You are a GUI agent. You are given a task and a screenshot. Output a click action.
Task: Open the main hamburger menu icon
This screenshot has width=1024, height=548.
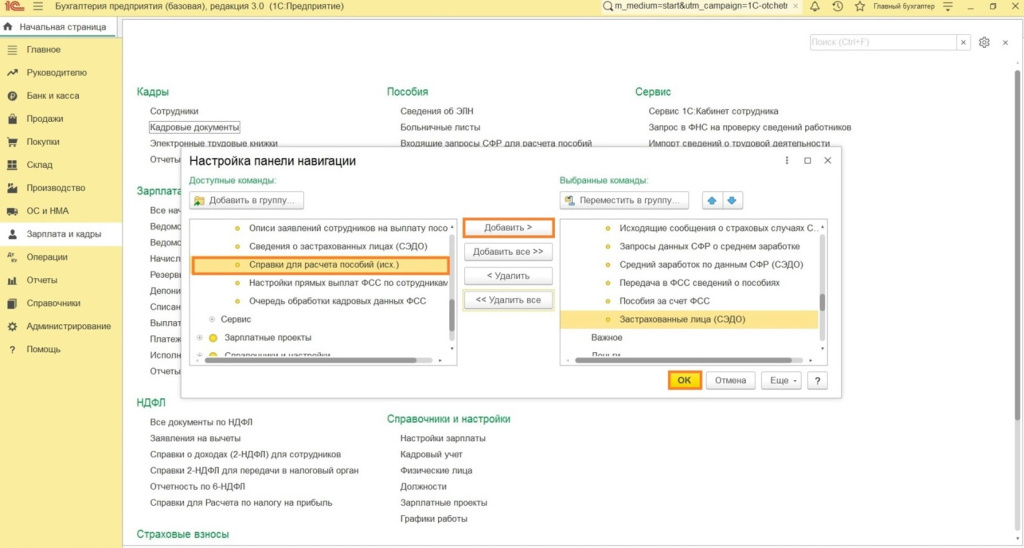[38, 7]
